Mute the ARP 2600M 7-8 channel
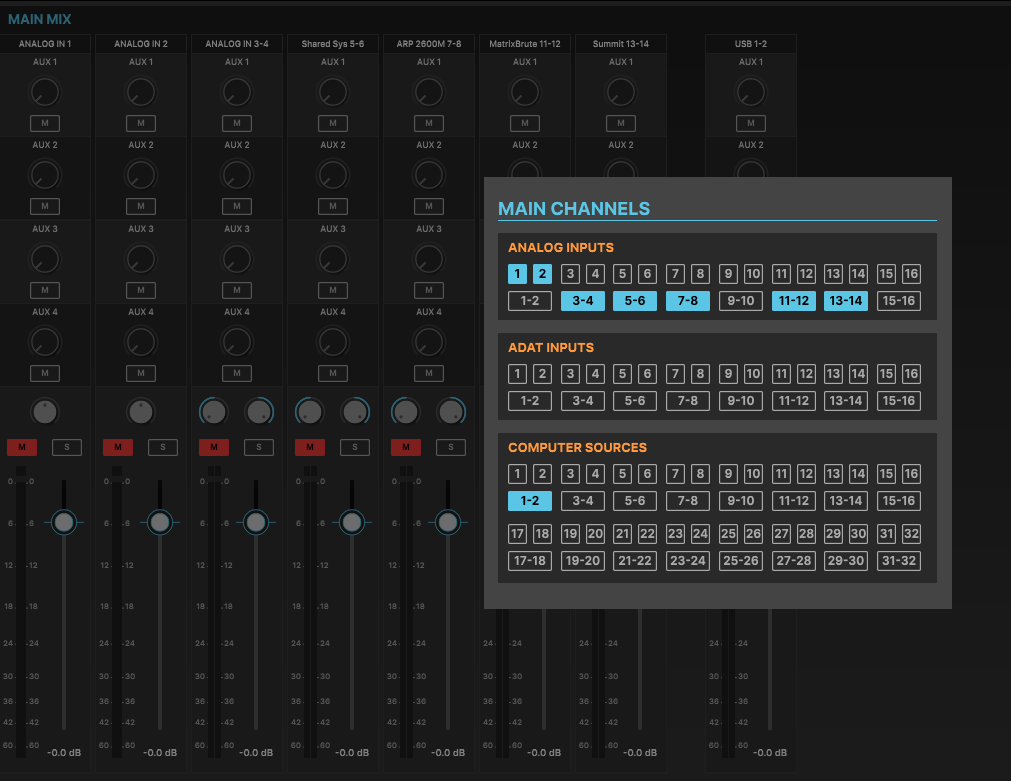 coord(405,447)
